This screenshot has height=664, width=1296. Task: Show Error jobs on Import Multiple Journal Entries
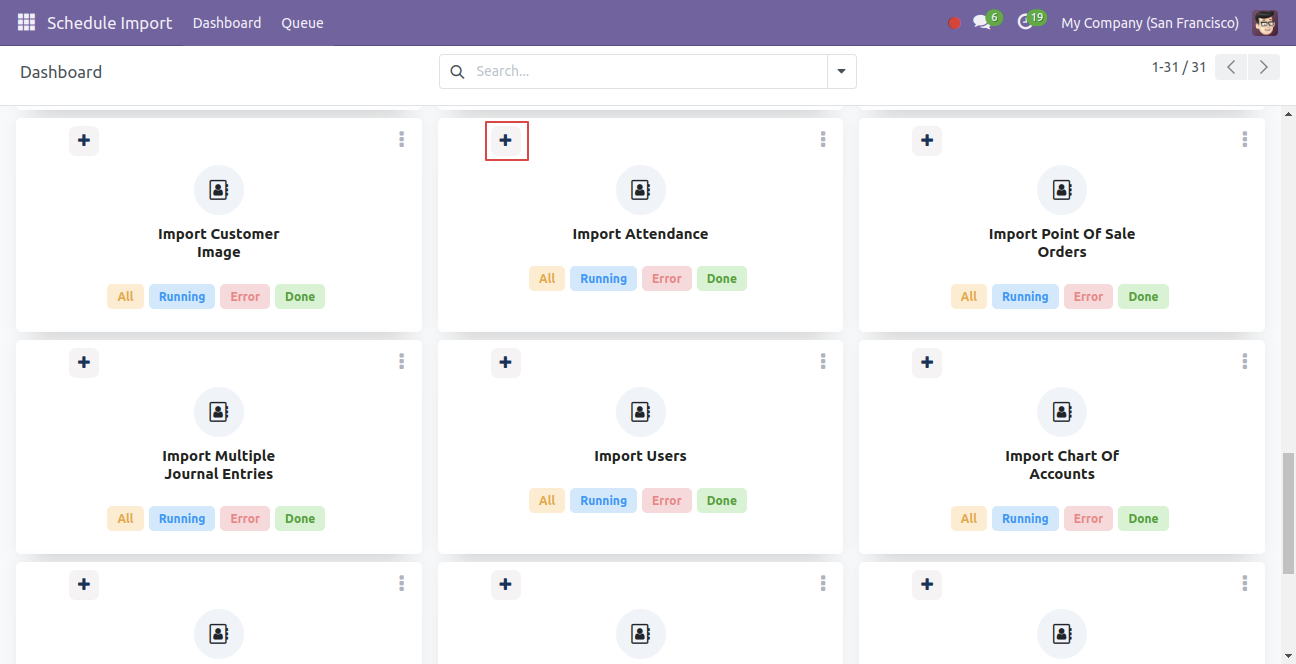245,519
